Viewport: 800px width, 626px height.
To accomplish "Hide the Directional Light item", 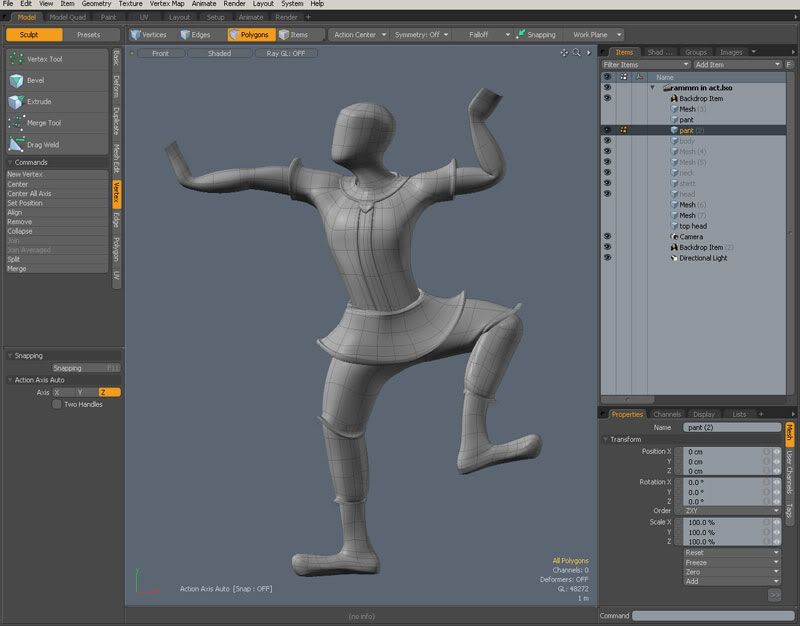I will (607, 258).
